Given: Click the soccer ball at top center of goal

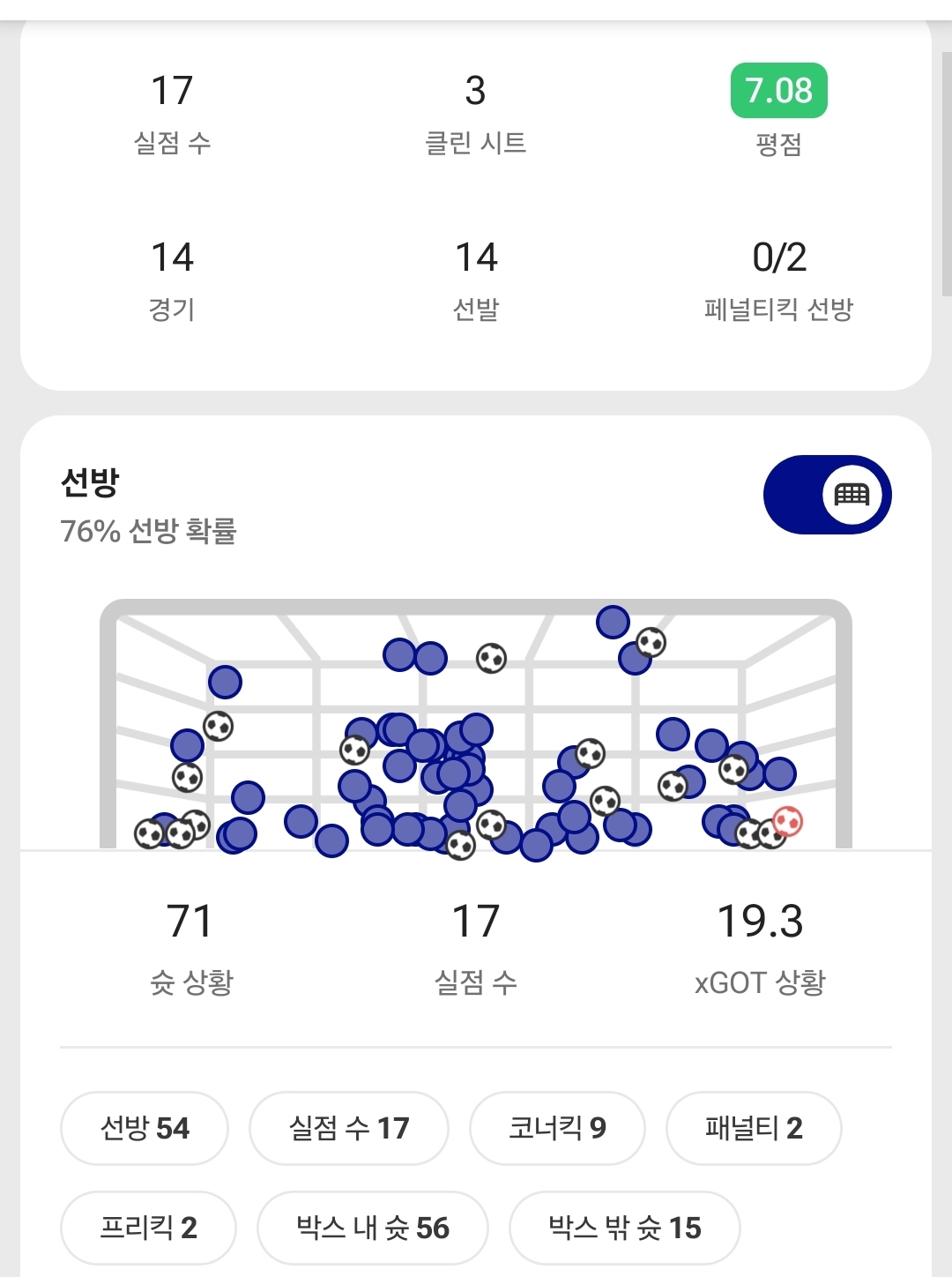Looking at the screenshot, I should tap(491, 658).
